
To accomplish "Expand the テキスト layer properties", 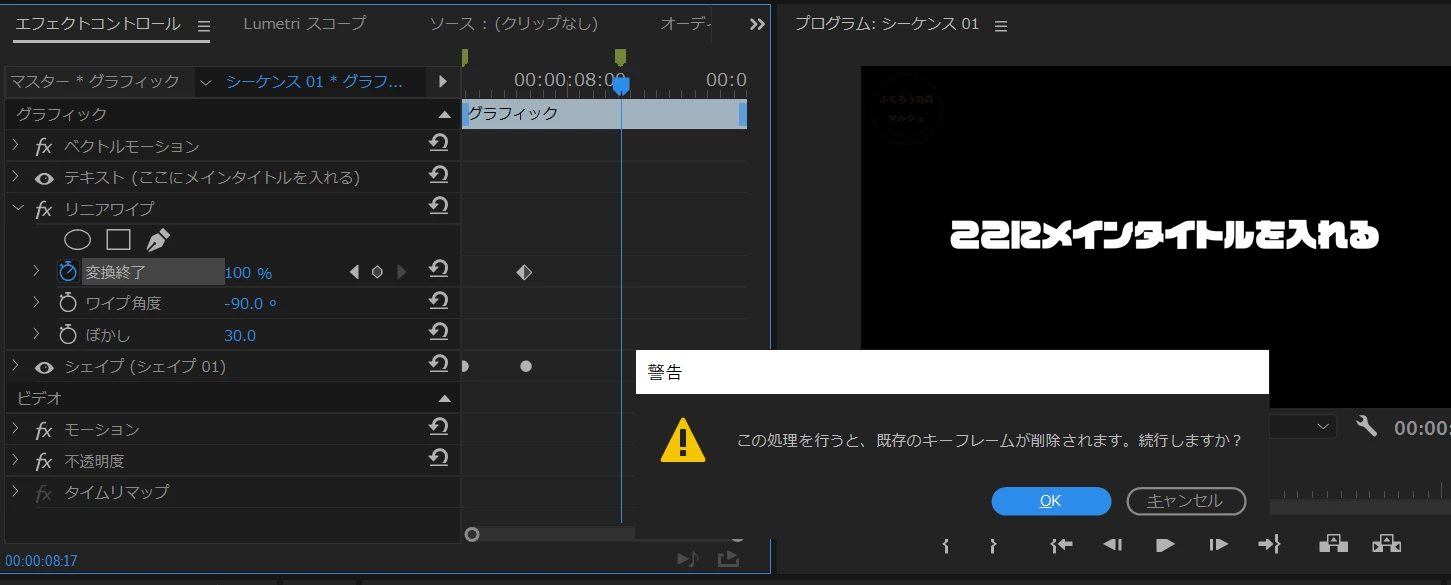I will [16, 177].
